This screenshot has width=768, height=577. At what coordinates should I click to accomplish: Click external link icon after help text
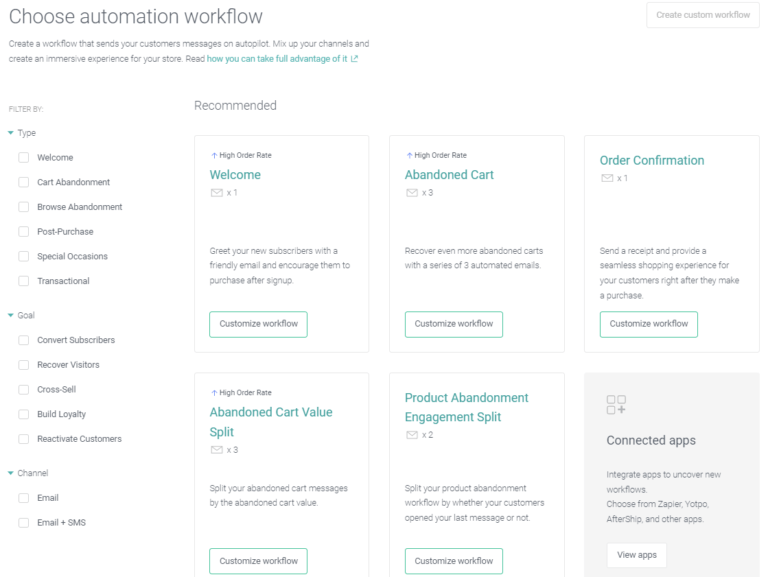pos(354,59)
